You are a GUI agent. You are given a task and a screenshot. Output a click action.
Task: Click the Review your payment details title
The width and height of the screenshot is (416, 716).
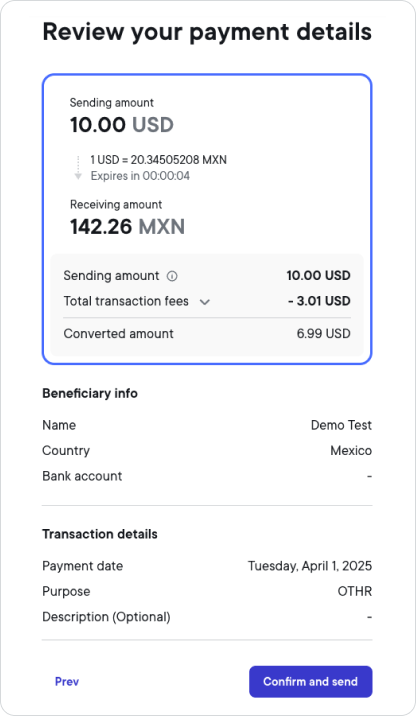207,32
